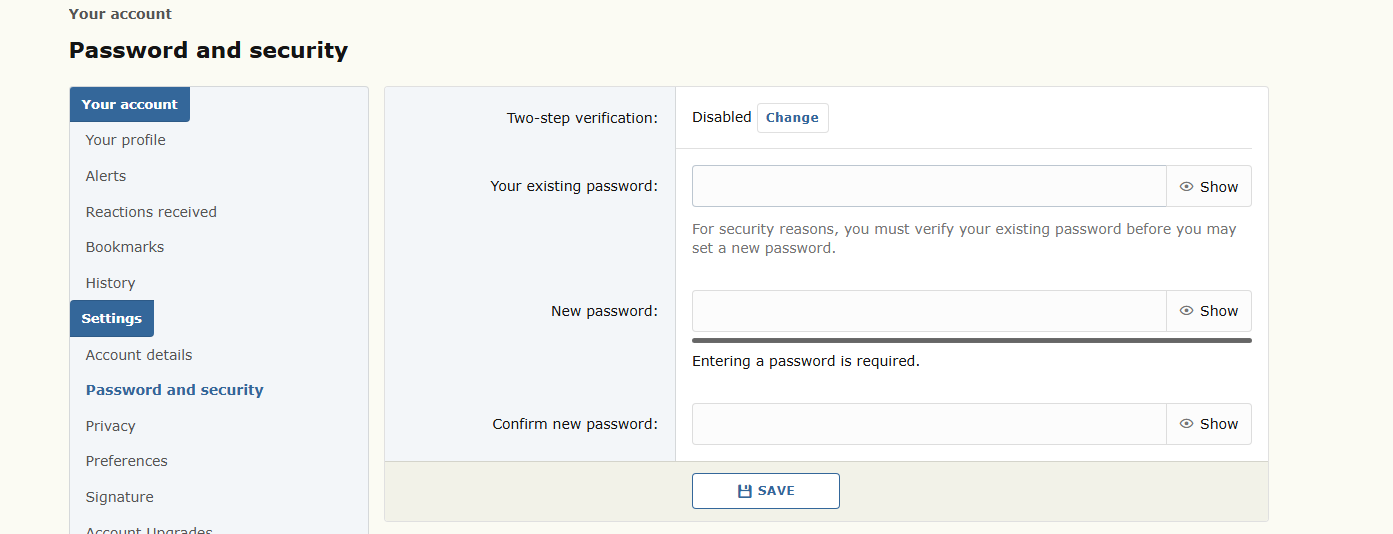Open Bookmarks in account sidebar
This screenshot has width=1393, height=534.
[125, 247]
